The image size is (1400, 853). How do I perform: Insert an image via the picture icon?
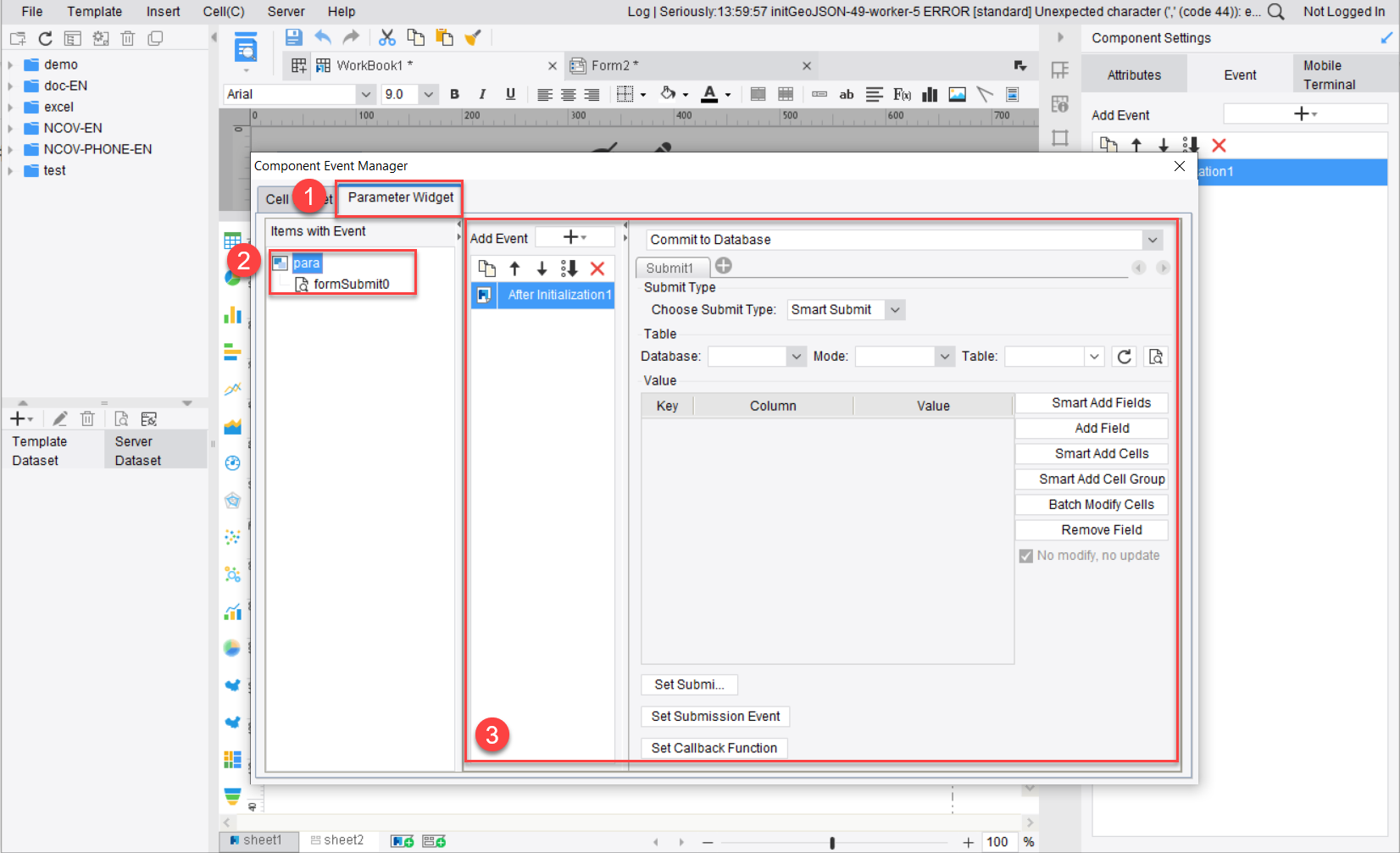coord(958,94)
